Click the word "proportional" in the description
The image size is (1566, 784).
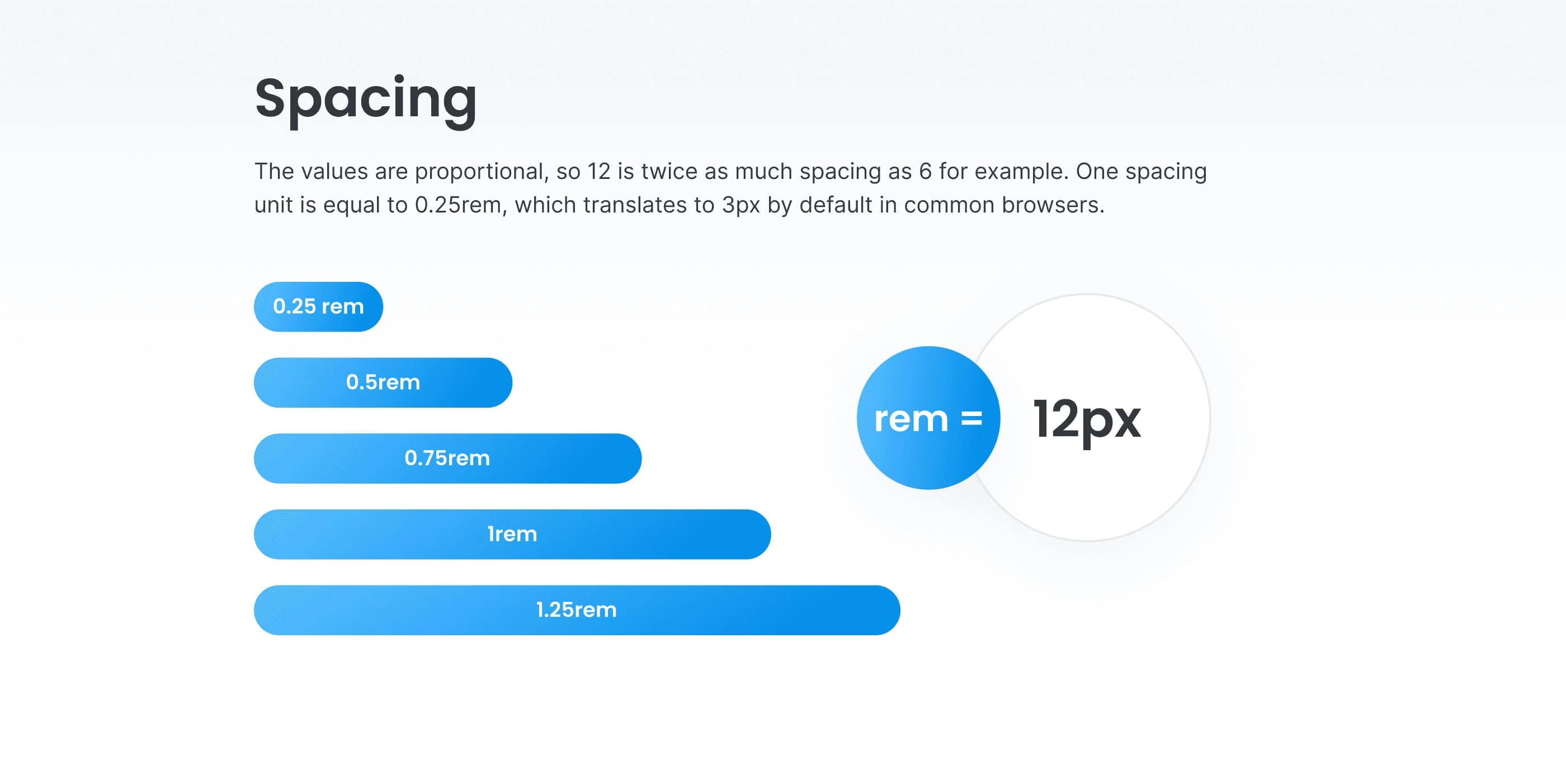[x=482, y=171]
